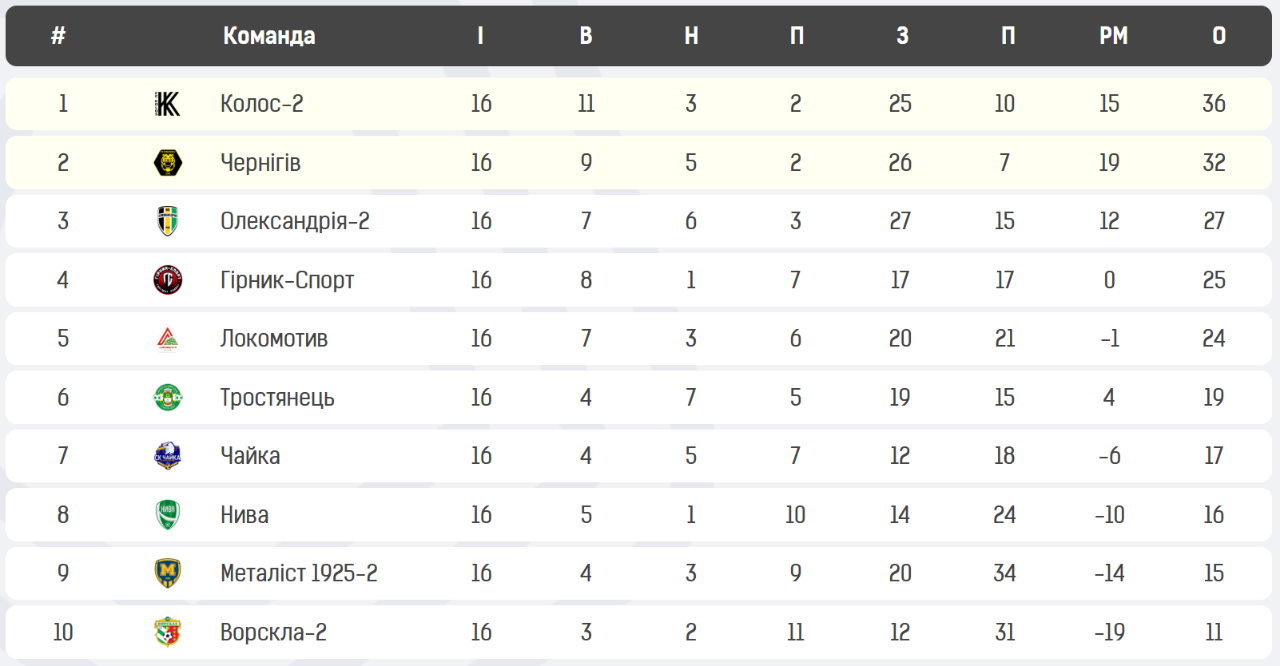The height and width of the screenshot is (666, 1280).
Task: Select the Ворскла-2 team name
Action: coord(274,632)
